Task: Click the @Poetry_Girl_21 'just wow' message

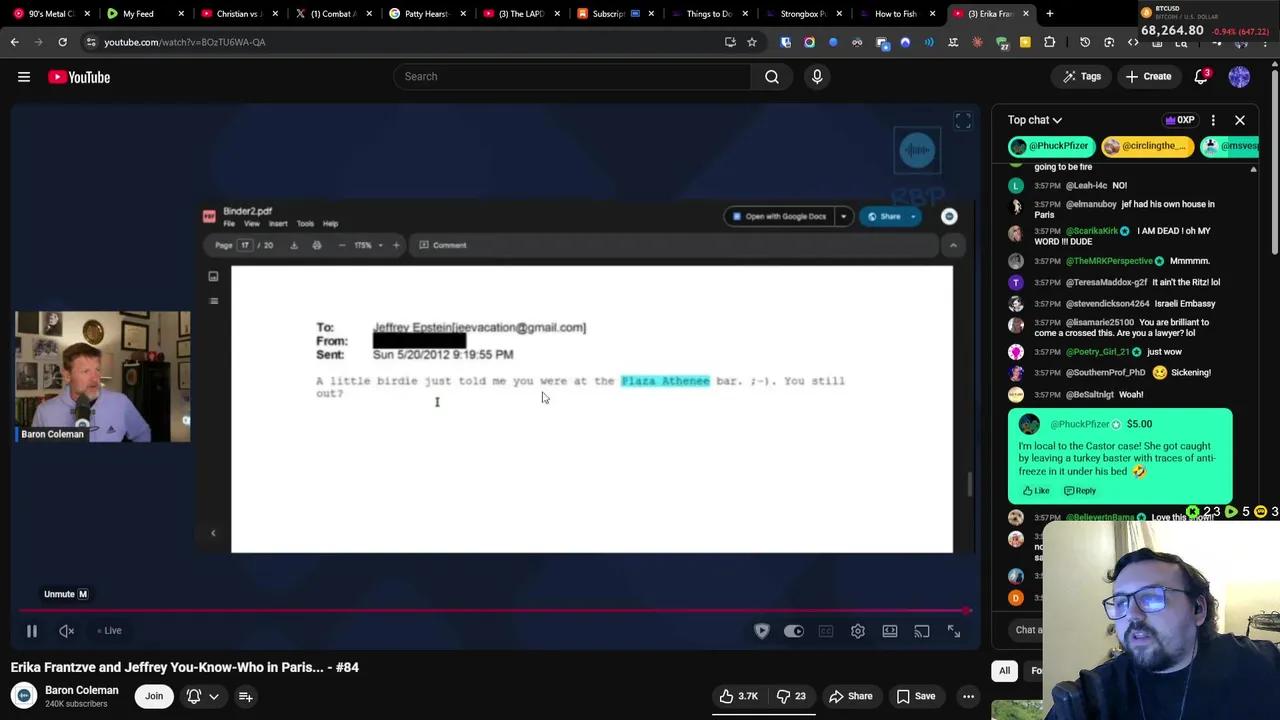Action: [1108, 352]
